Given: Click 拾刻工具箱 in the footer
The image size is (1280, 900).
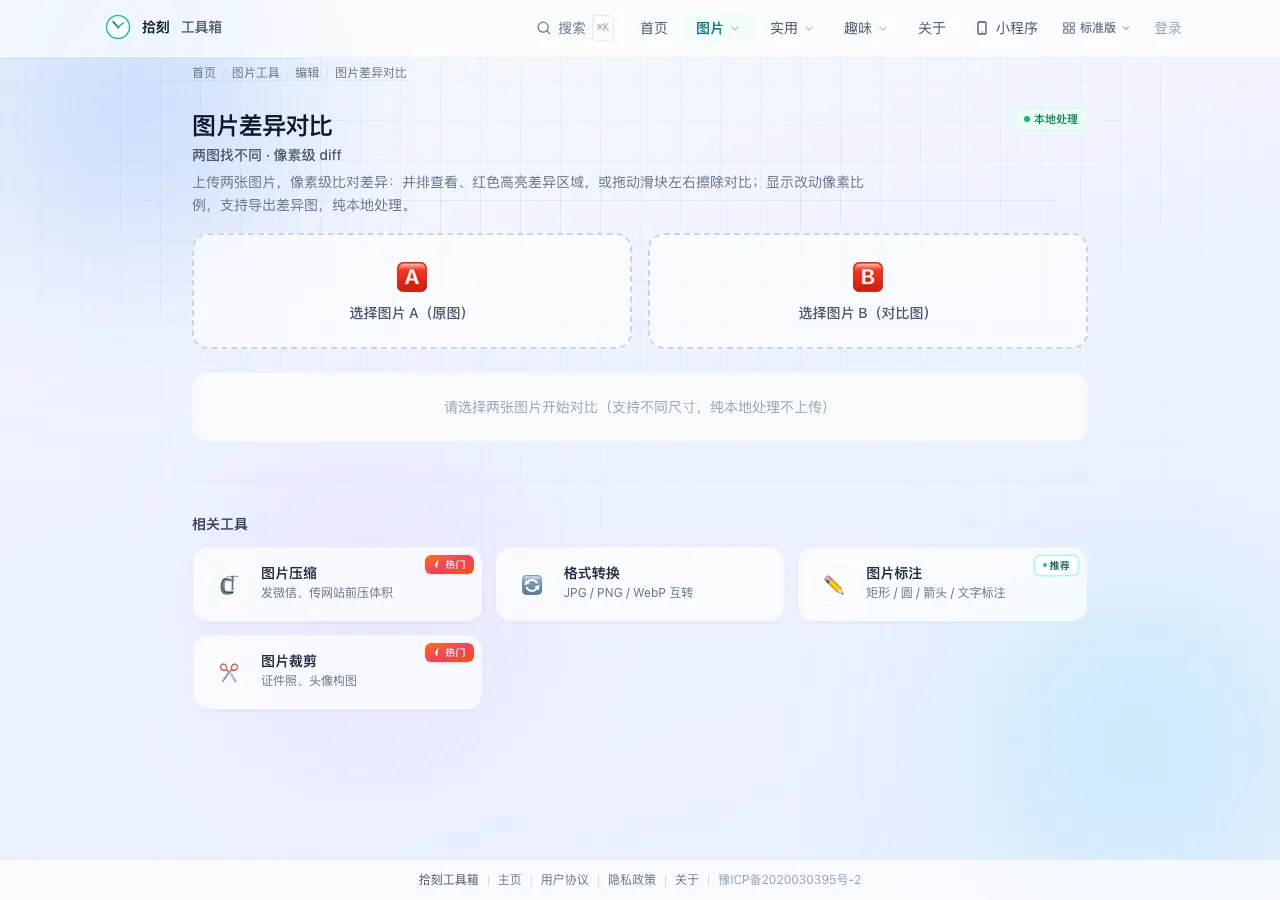Looking at the screenshot, I should (449, 880).
